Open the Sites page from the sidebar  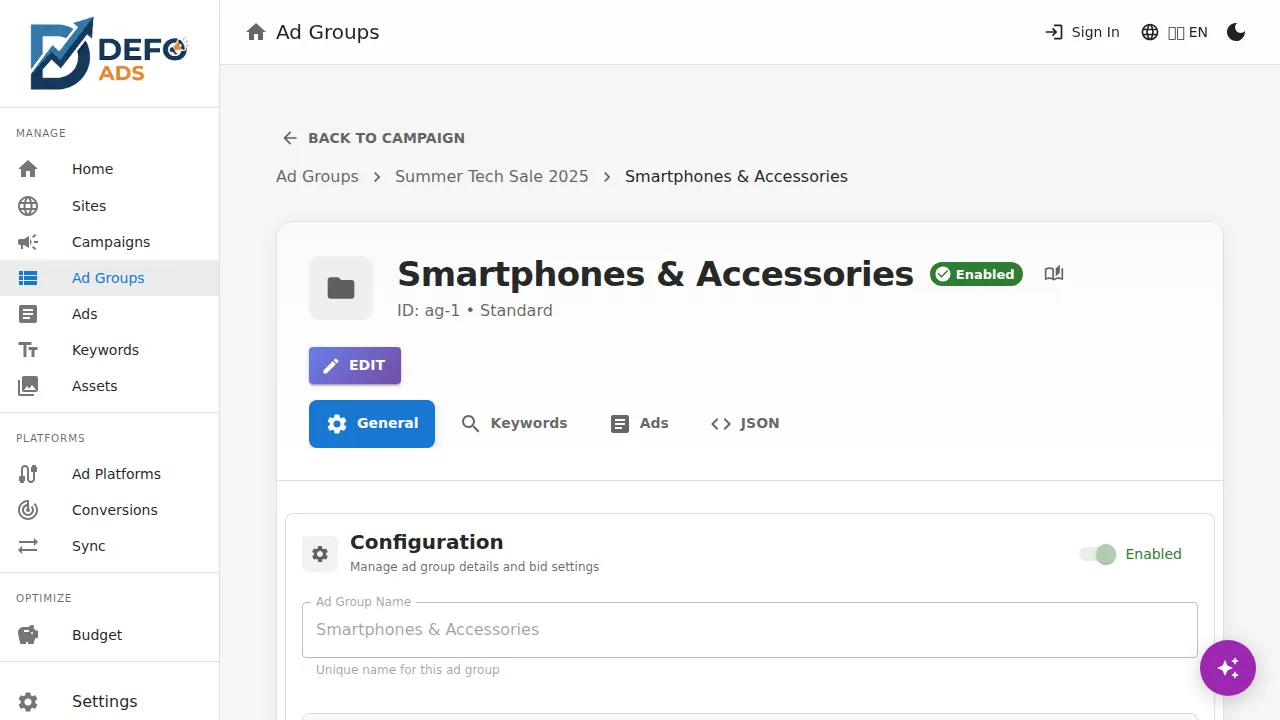[x=109, y=206]
